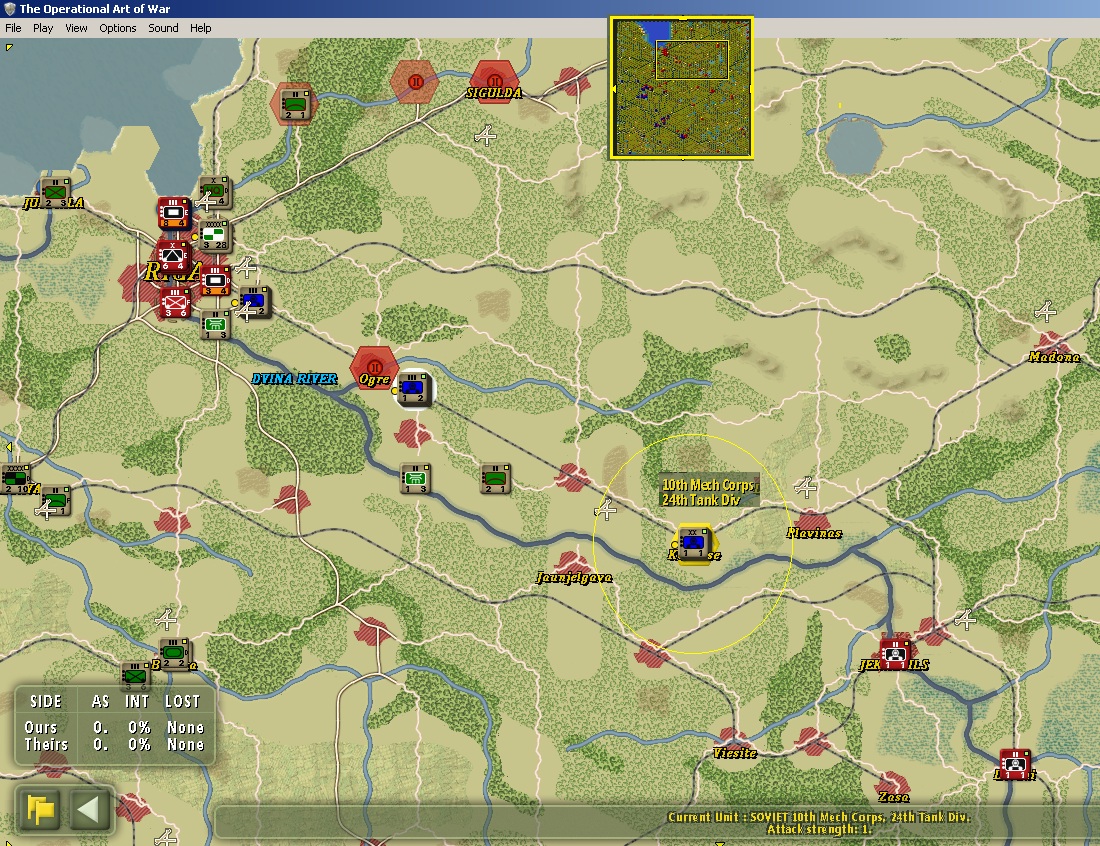Image resolution: width=1100 pixels, height=846 pixels.
Task: Click the airfield icon south of Sigulda
Action: (x=485, y=135)
